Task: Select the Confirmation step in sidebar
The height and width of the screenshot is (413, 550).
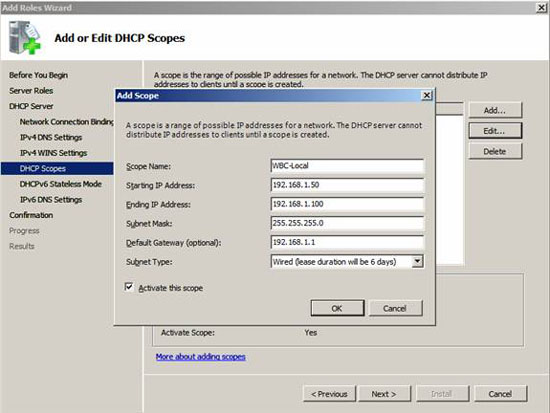Action: 31,215
